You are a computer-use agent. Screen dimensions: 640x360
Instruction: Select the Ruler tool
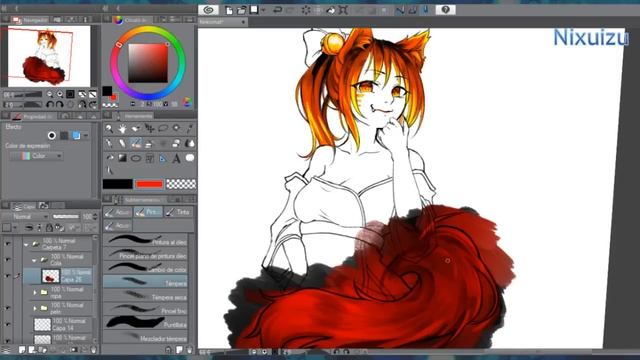(x=163, y=158)
